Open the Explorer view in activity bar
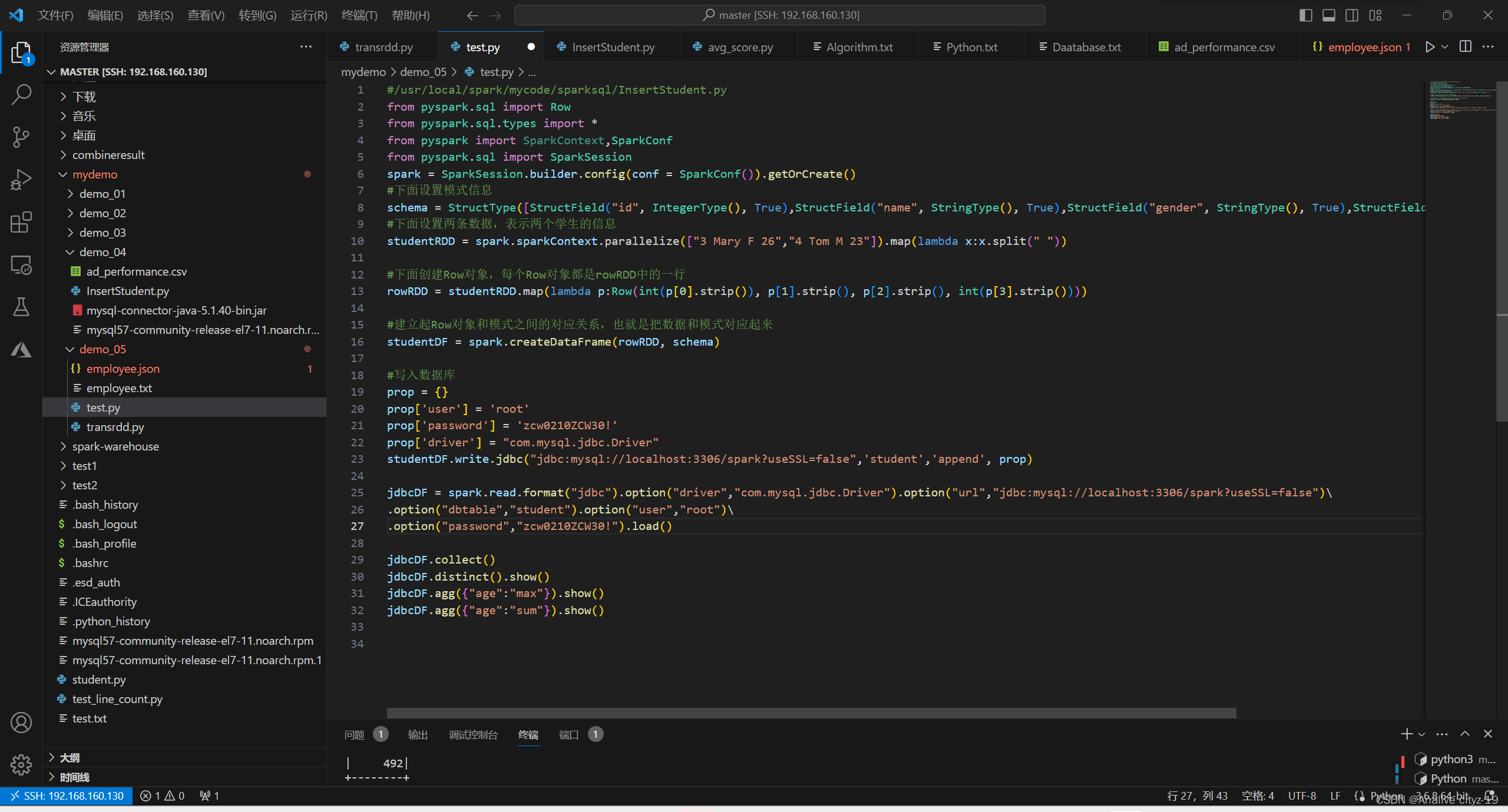 [x=21, y=52]
